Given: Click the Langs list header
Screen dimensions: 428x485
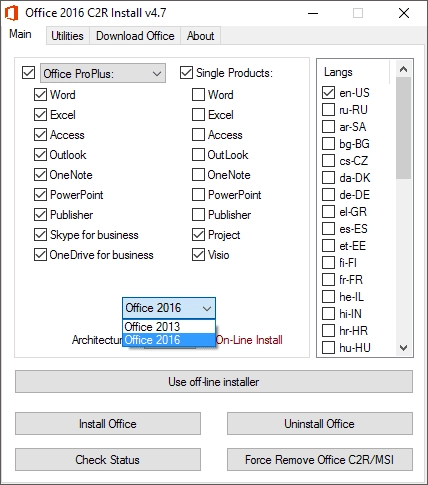Looking at the screenshot, I should tap(353, 72).
